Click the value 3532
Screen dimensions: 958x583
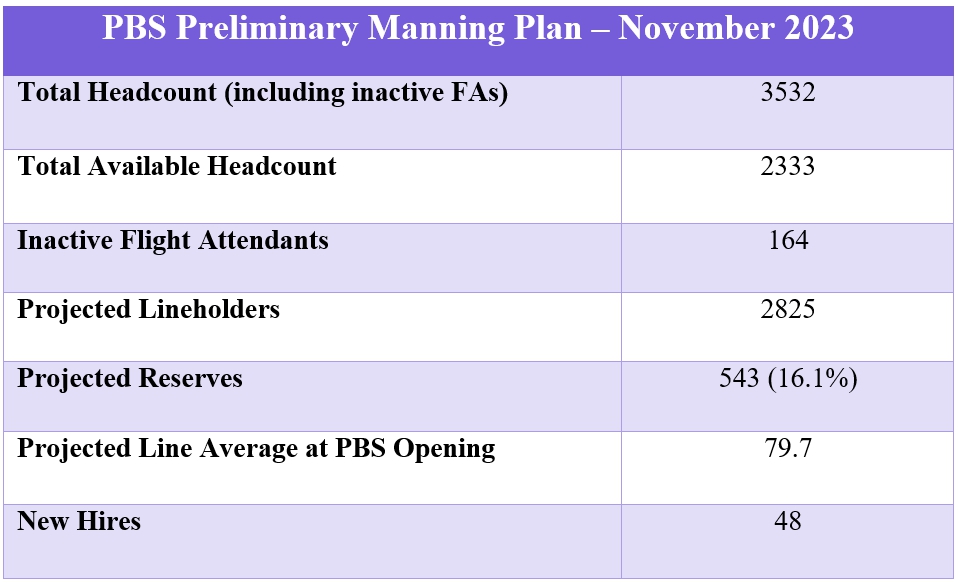[x=788, y=92]
